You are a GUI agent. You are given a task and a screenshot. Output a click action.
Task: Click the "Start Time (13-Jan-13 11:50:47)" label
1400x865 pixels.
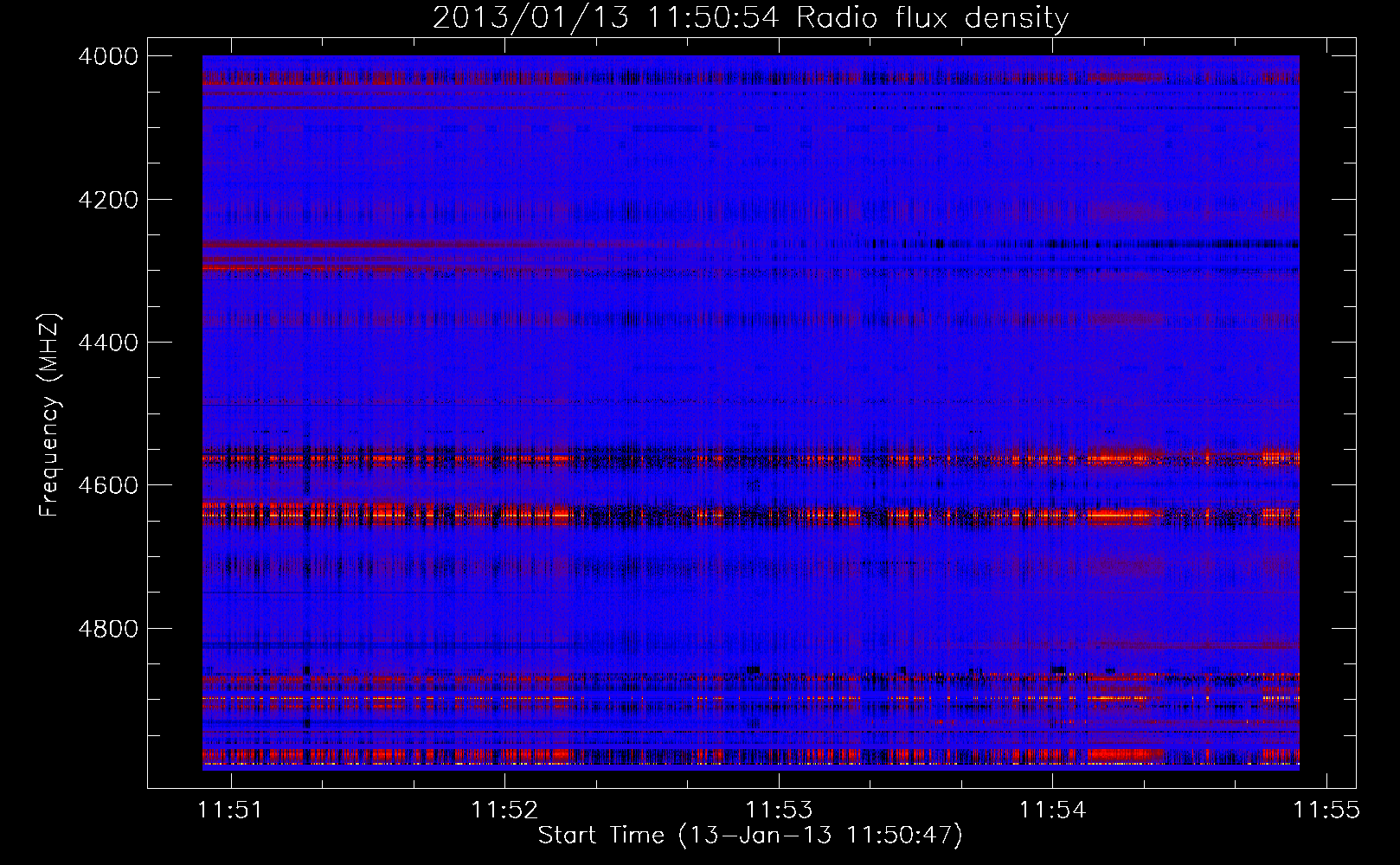(750, 836)
